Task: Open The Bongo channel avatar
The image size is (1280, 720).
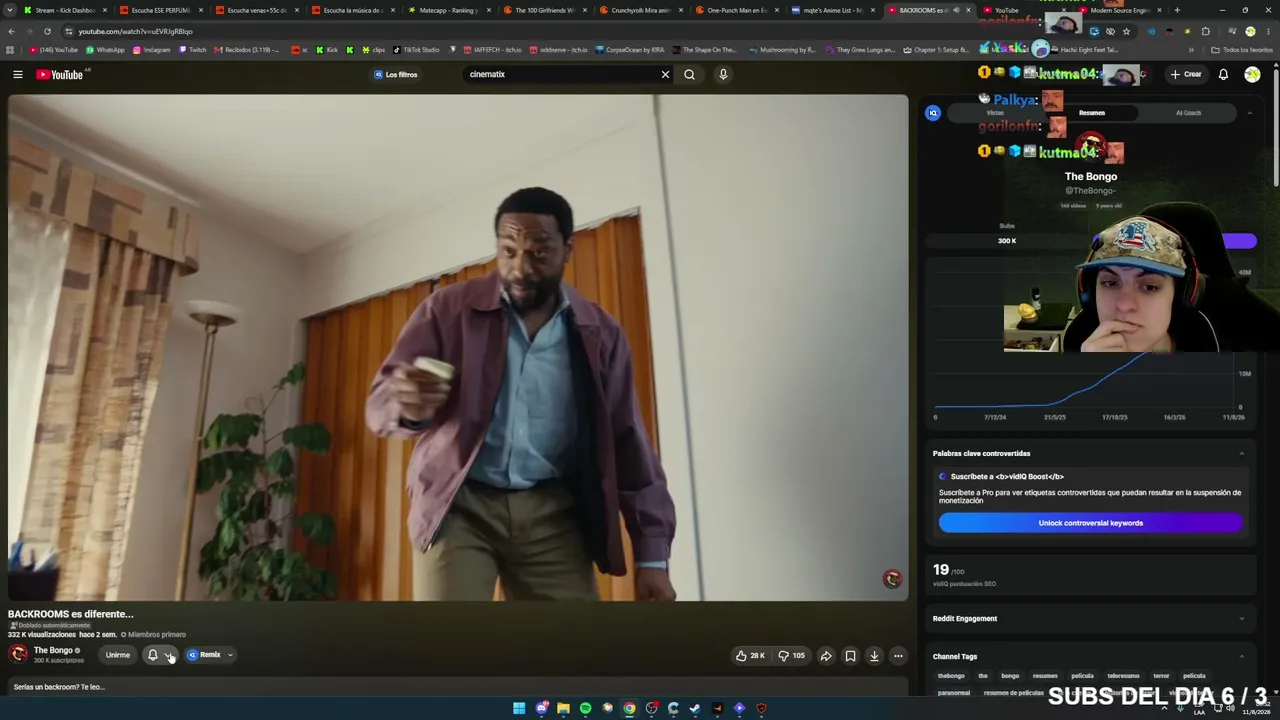Action: tap(18, 654)
